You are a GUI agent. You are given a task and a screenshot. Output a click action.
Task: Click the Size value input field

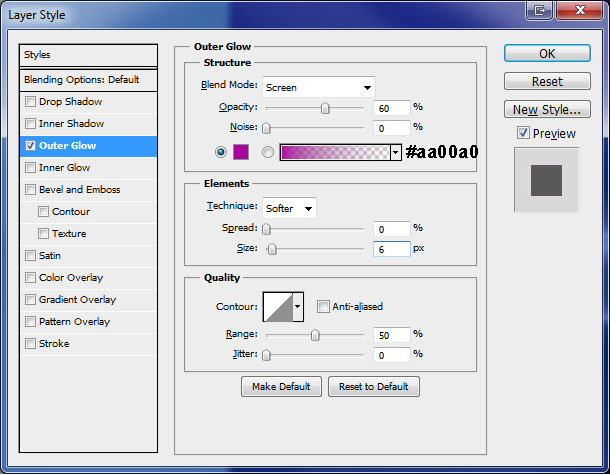coord(391,249)
